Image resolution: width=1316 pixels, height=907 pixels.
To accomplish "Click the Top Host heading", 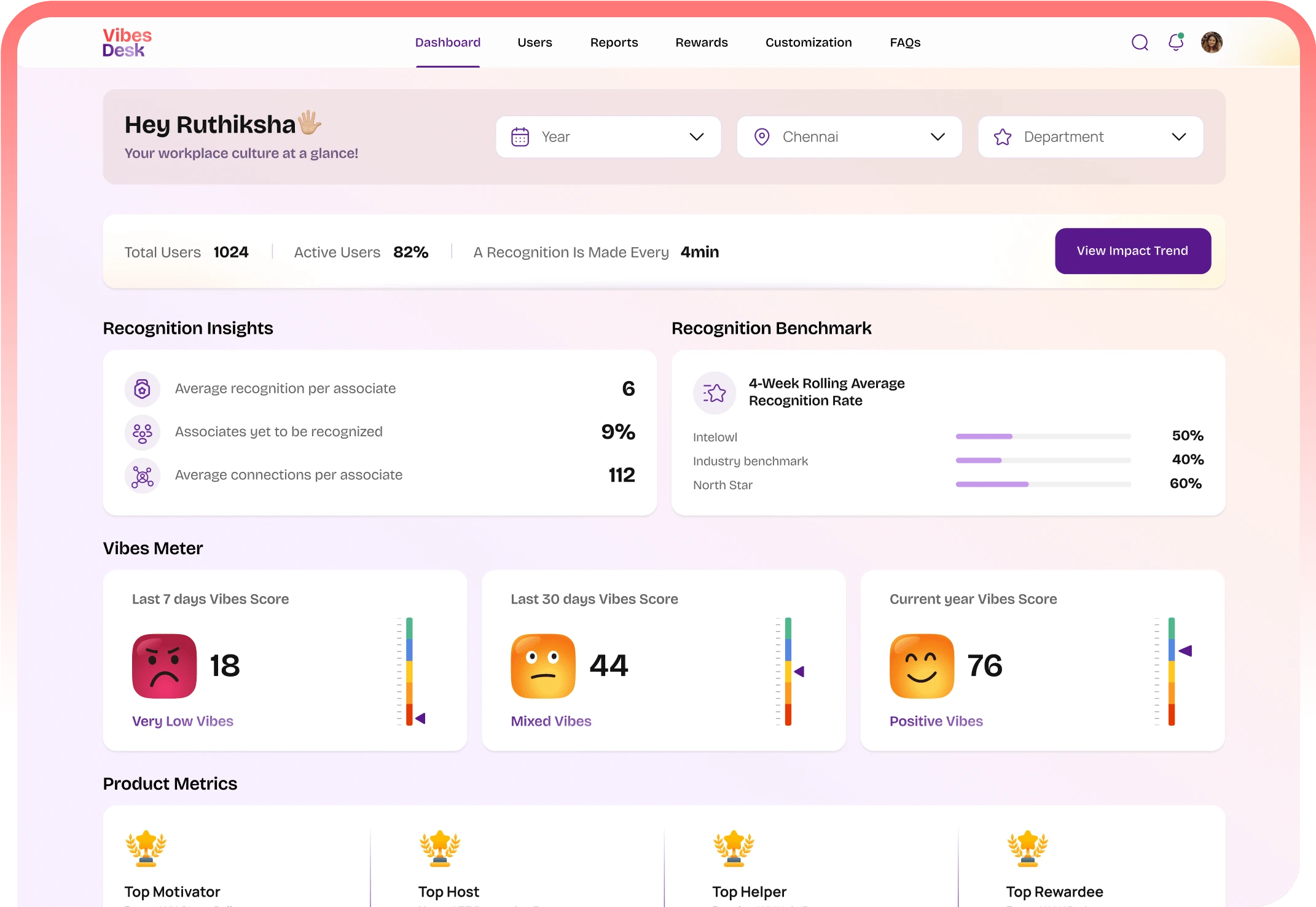I will point(448,892).
